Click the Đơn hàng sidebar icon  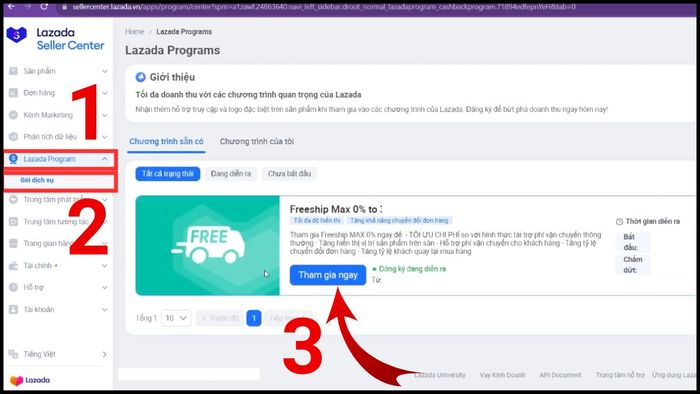13,93
